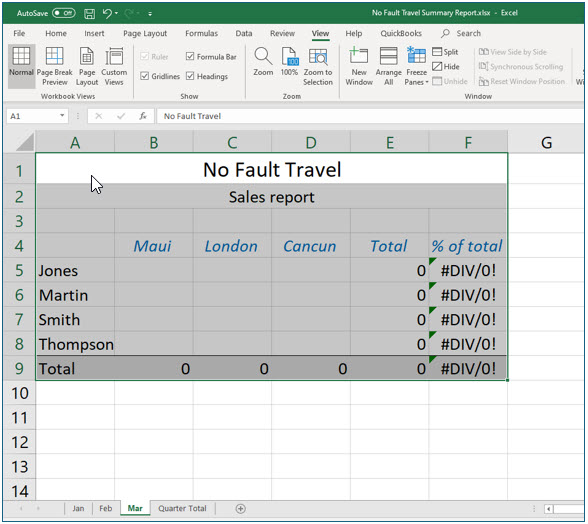Uncheck the Formula Bar checkbox
Screen dimensions: 588x524
[190, 56]
